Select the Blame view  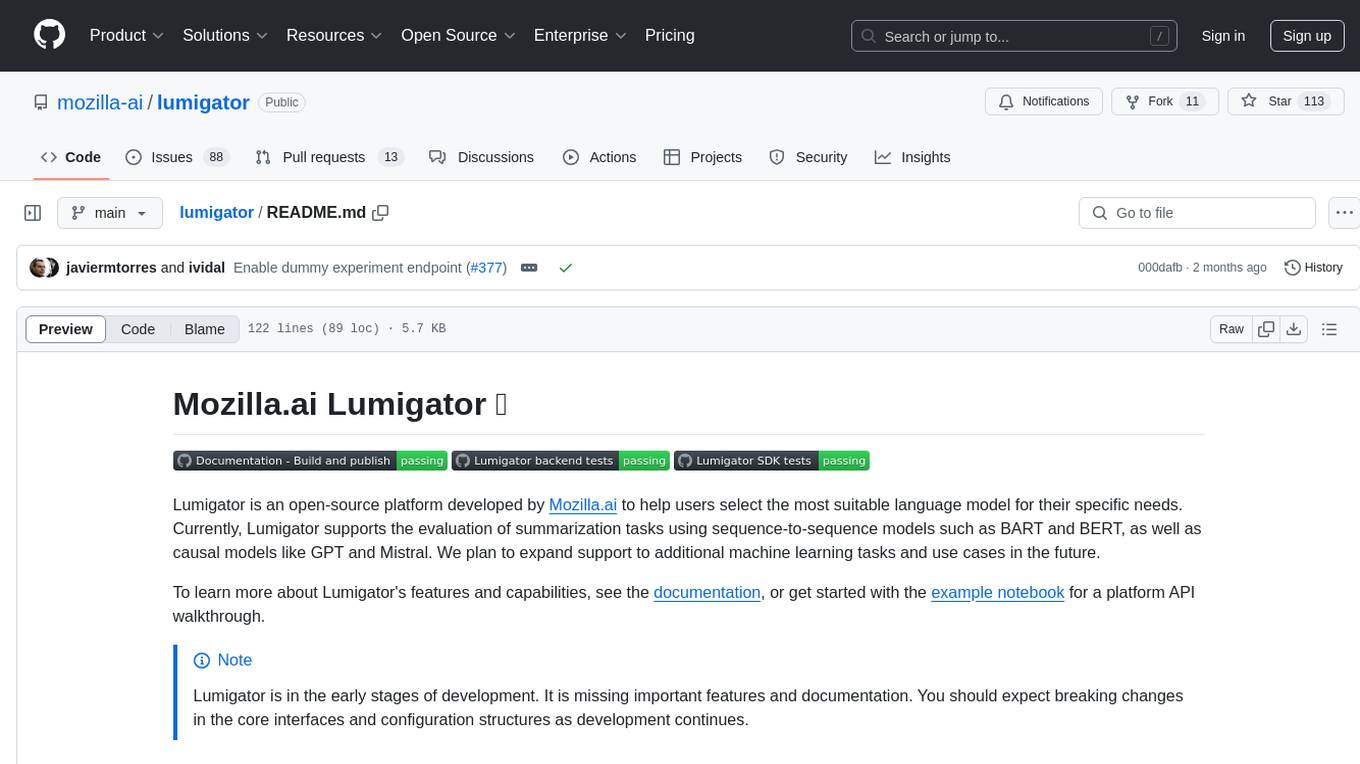[204, 329]
